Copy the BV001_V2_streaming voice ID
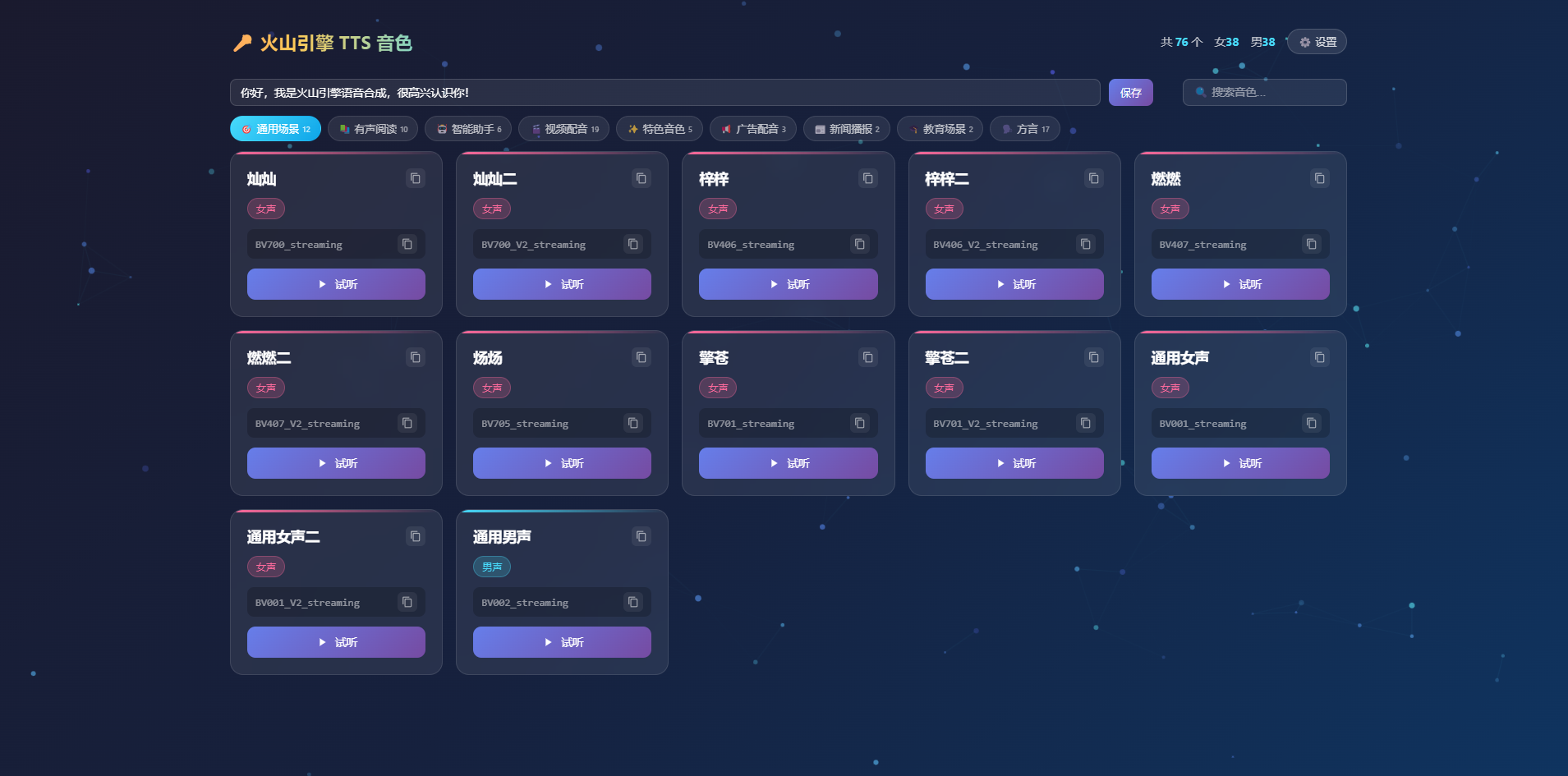The image size is (1568, 776). [407, 602]
